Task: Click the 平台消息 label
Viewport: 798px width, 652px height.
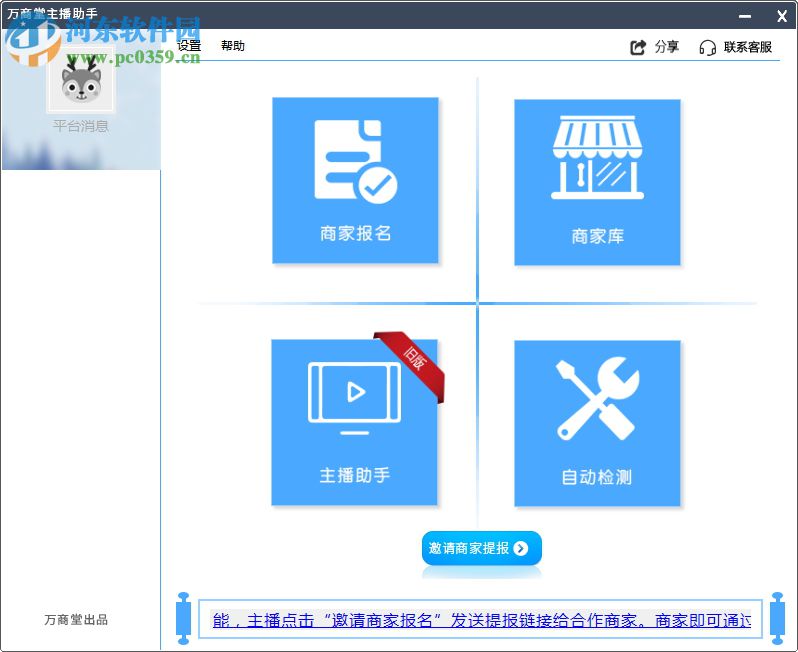Action: (81, 126)
